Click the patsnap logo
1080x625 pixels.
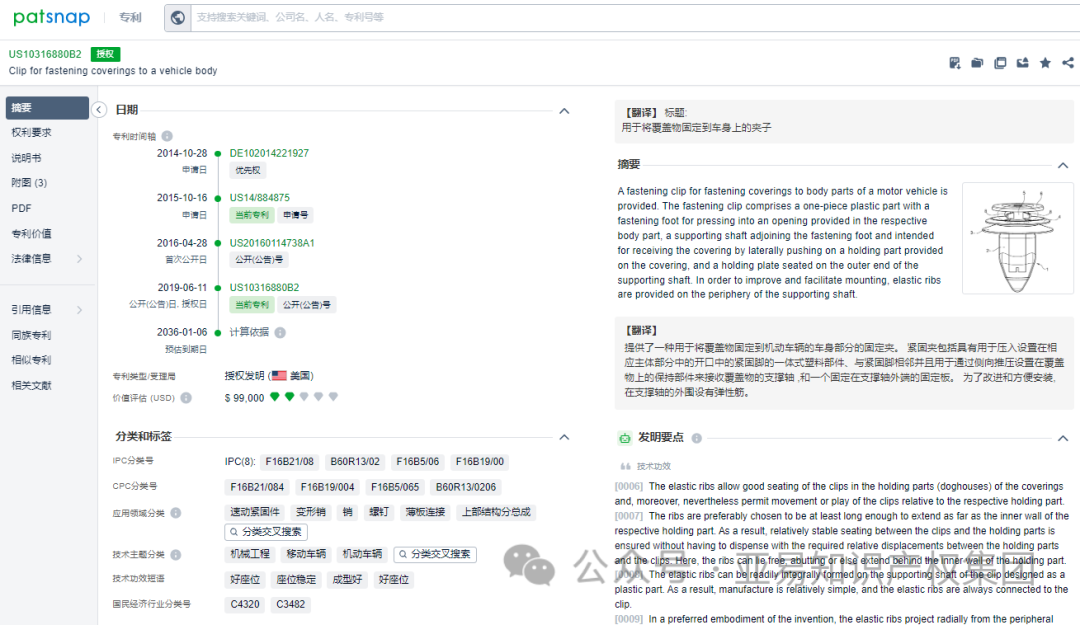[51, 17]
